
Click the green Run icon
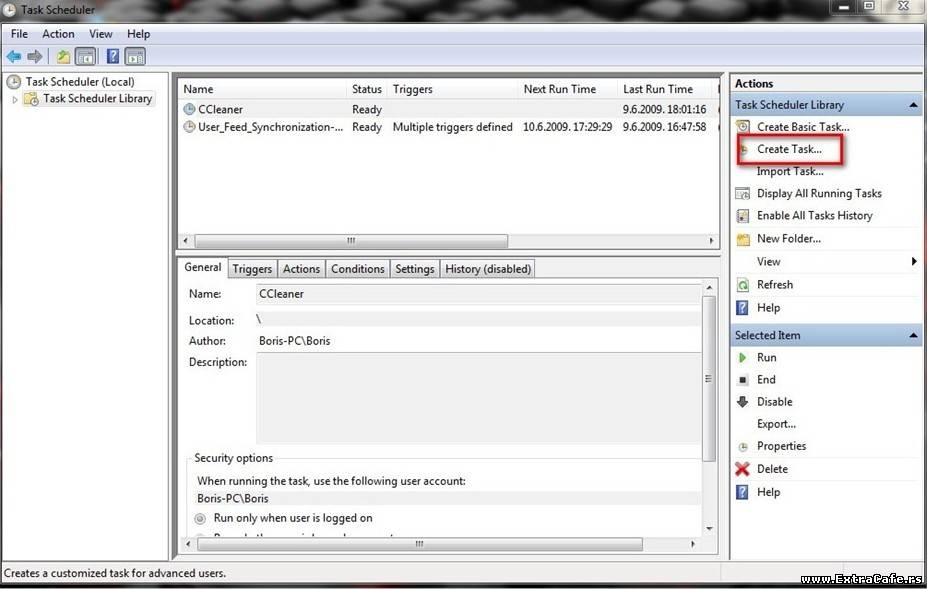[x=742, y=358]
